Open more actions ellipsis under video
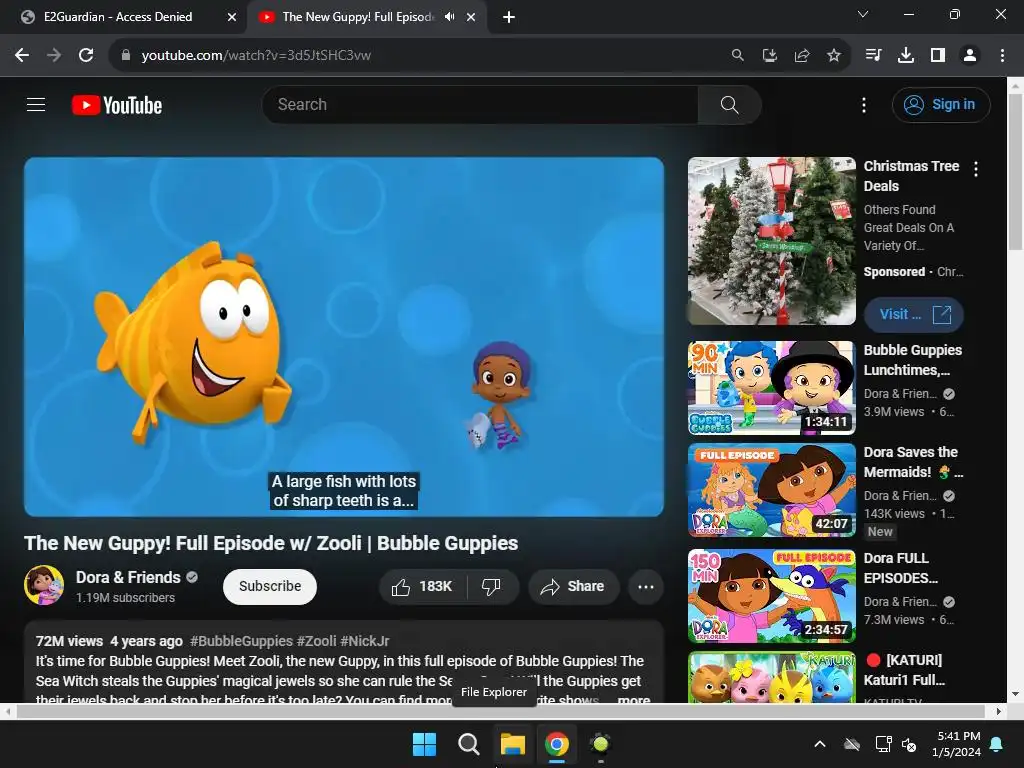1024x768 pixels. (646, 586)
